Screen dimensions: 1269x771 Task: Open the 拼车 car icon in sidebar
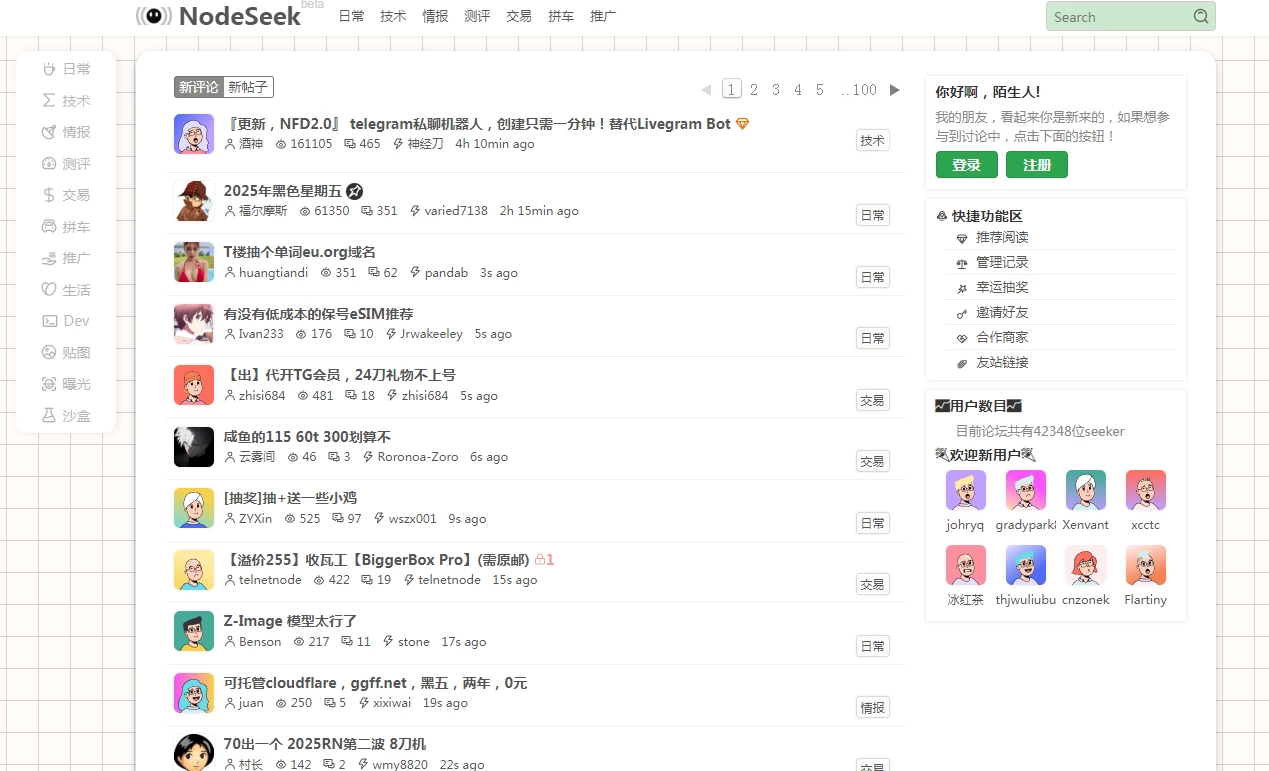point(48,227)
